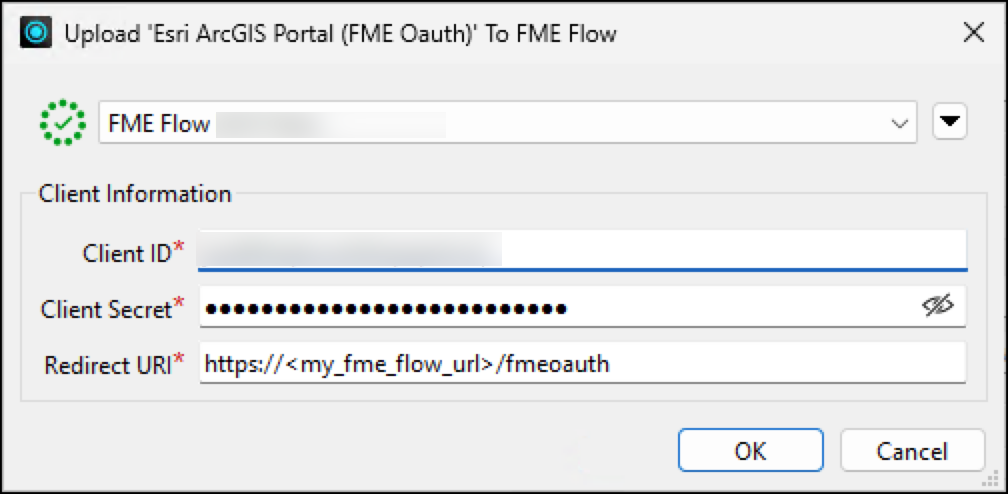Click the green connection verified status icon
The image size is (1008, 494).
click(62, 122)
